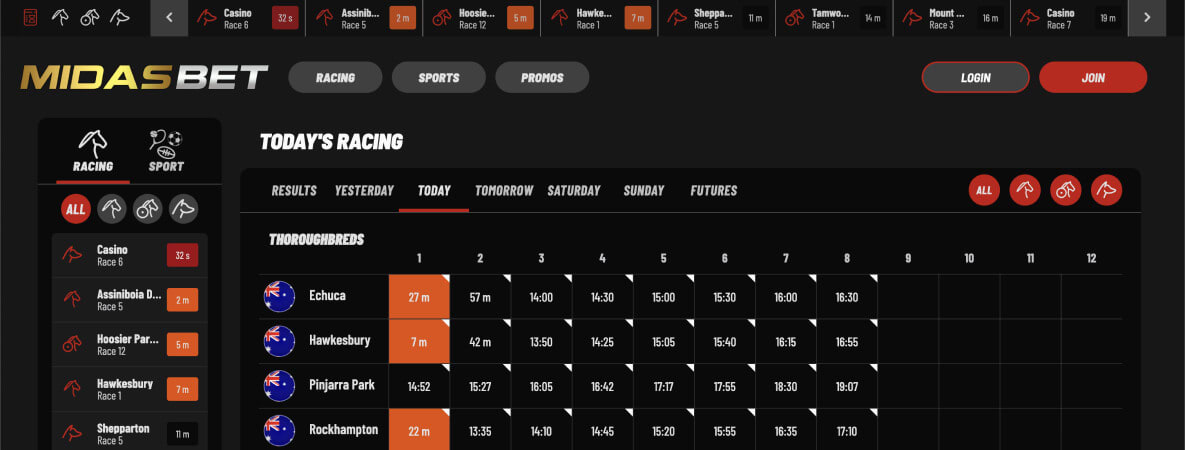Open Casino Race 7 in the top ticker

pos(1069,18)
